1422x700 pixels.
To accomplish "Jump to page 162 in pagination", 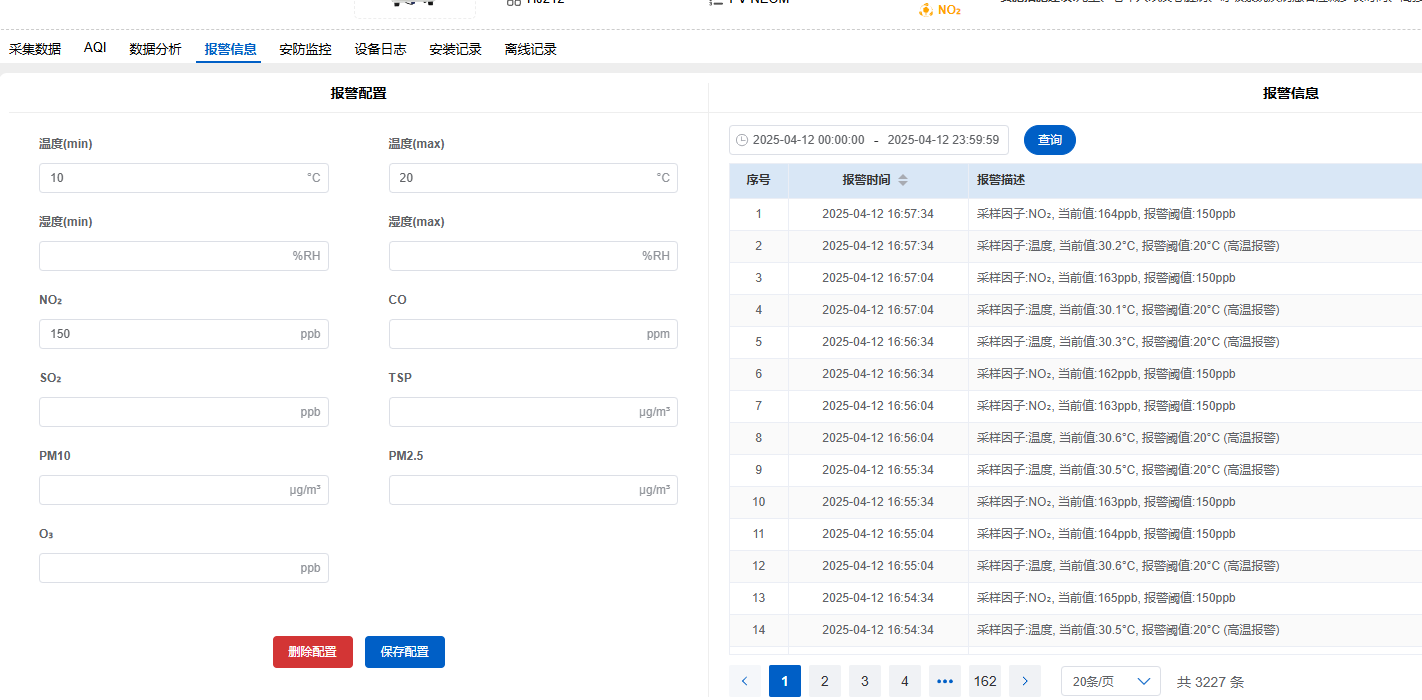I will click(985, 681).
